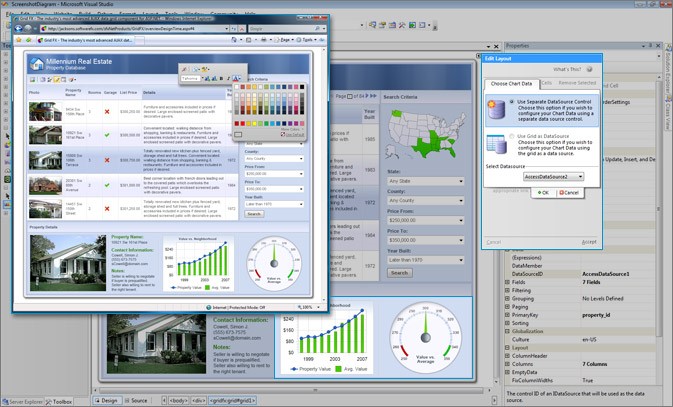Click the next page arrow in the designer grid pager
This screenshot has width=673, height=407.
point(367,96)
